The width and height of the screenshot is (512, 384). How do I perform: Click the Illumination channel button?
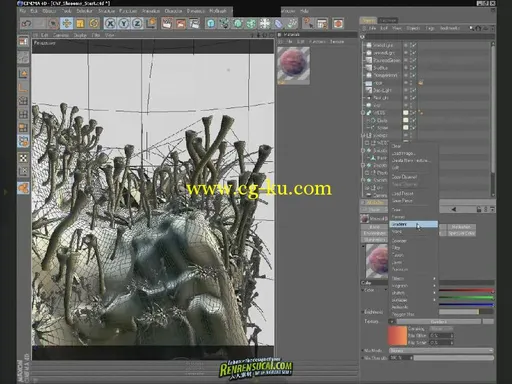tap(374, 240)
